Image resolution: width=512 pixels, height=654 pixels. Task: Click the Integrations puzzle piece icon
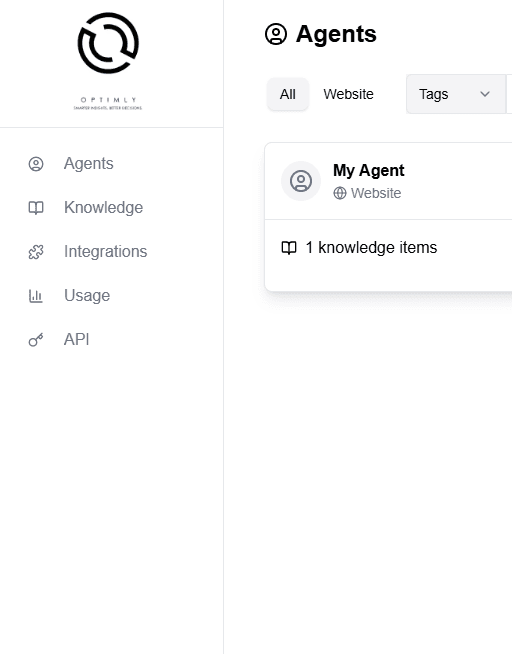pyautogui.click(x=36, y=252)
